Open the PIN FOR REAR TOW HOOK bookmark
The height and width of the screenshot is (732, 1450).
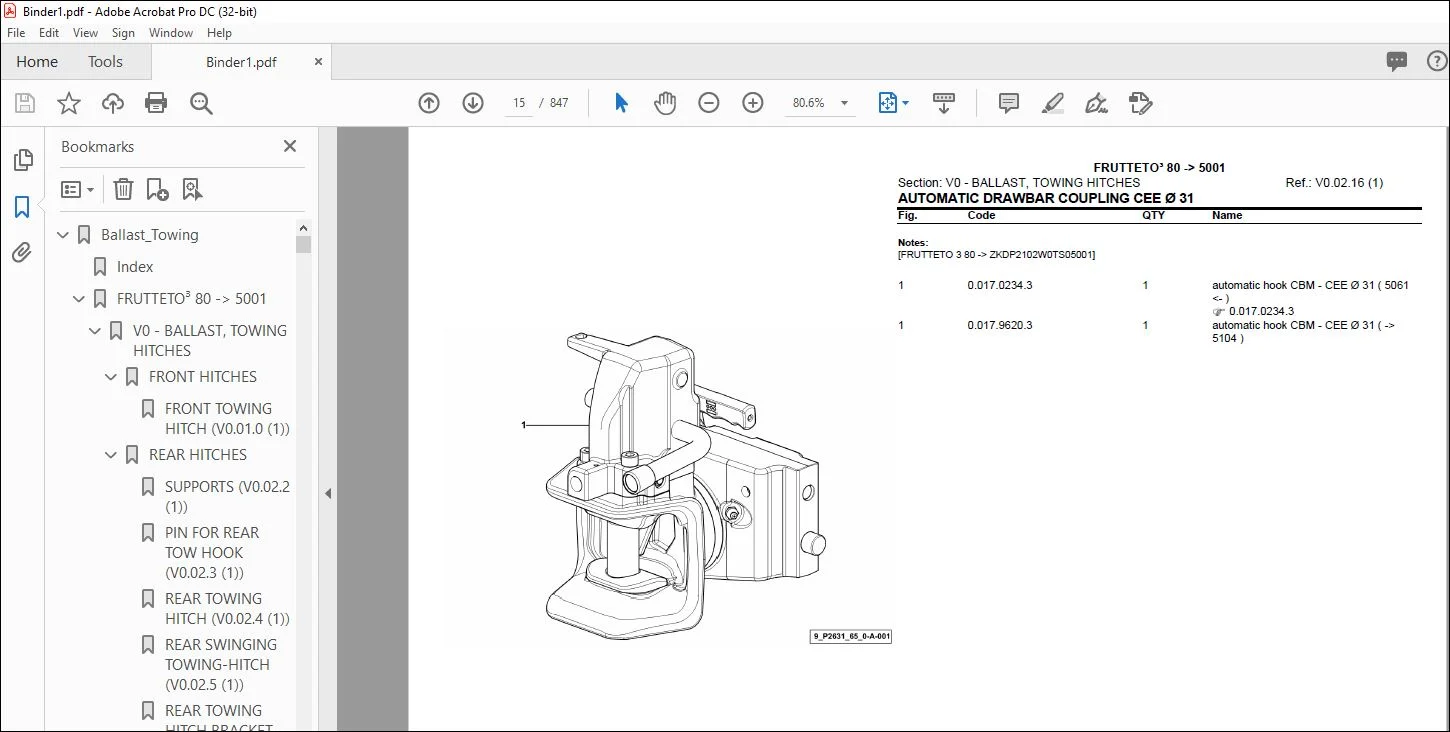[212, 553]
